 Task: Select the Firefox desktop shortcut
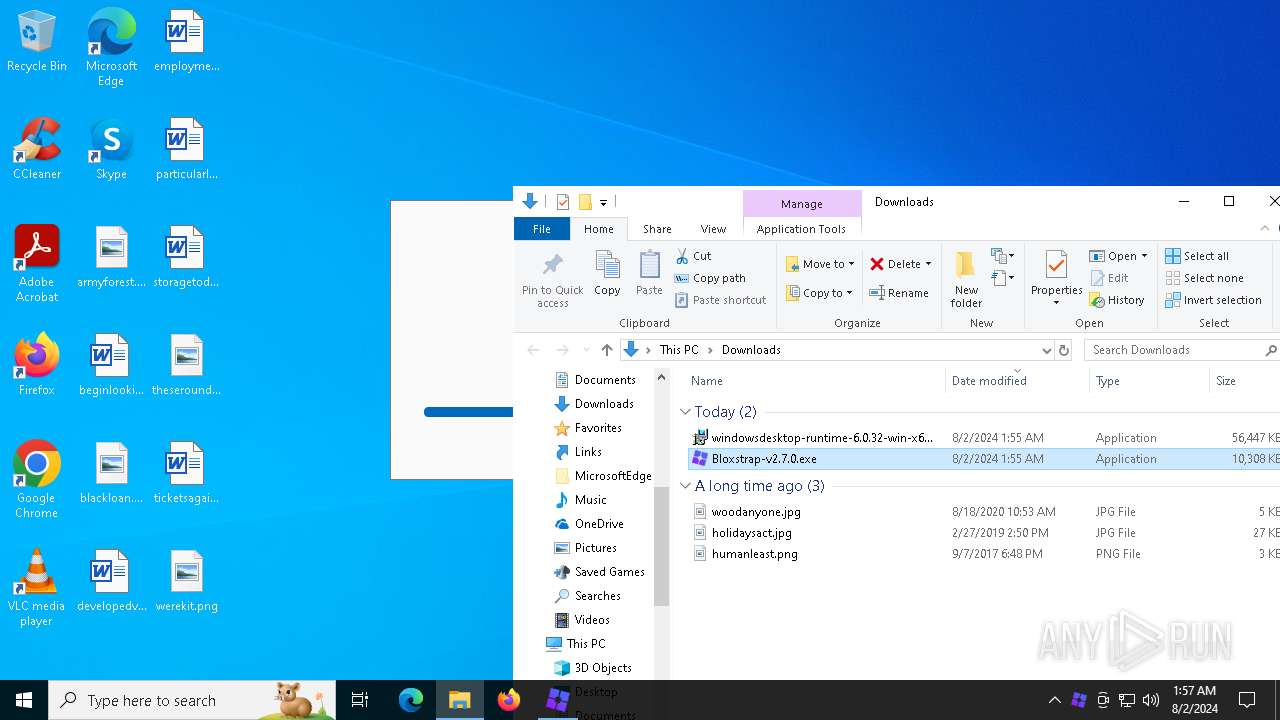click(x=37, y=366)
